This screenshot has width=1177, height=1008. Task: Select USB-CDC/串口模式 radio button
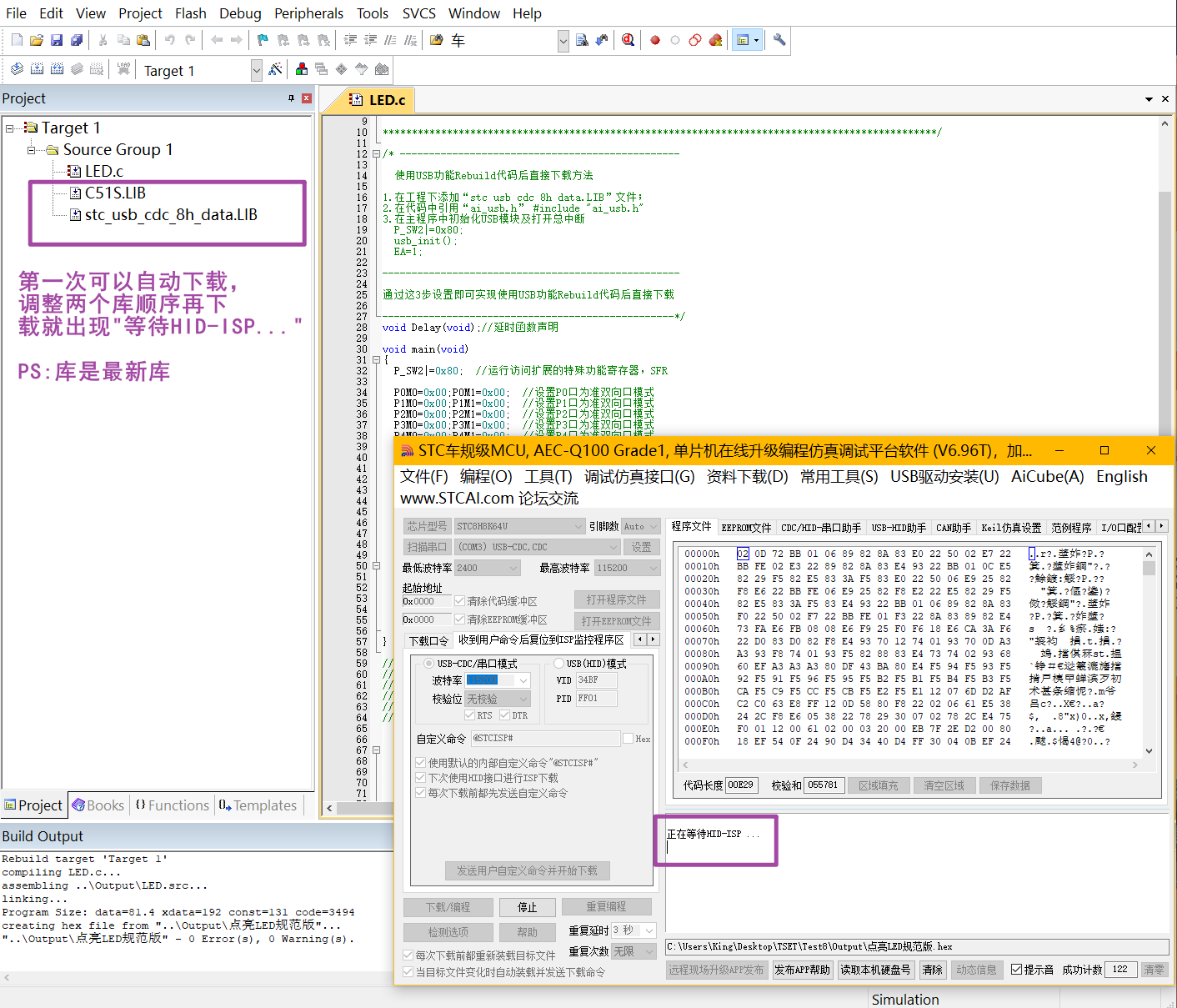[x=429, y=664]
